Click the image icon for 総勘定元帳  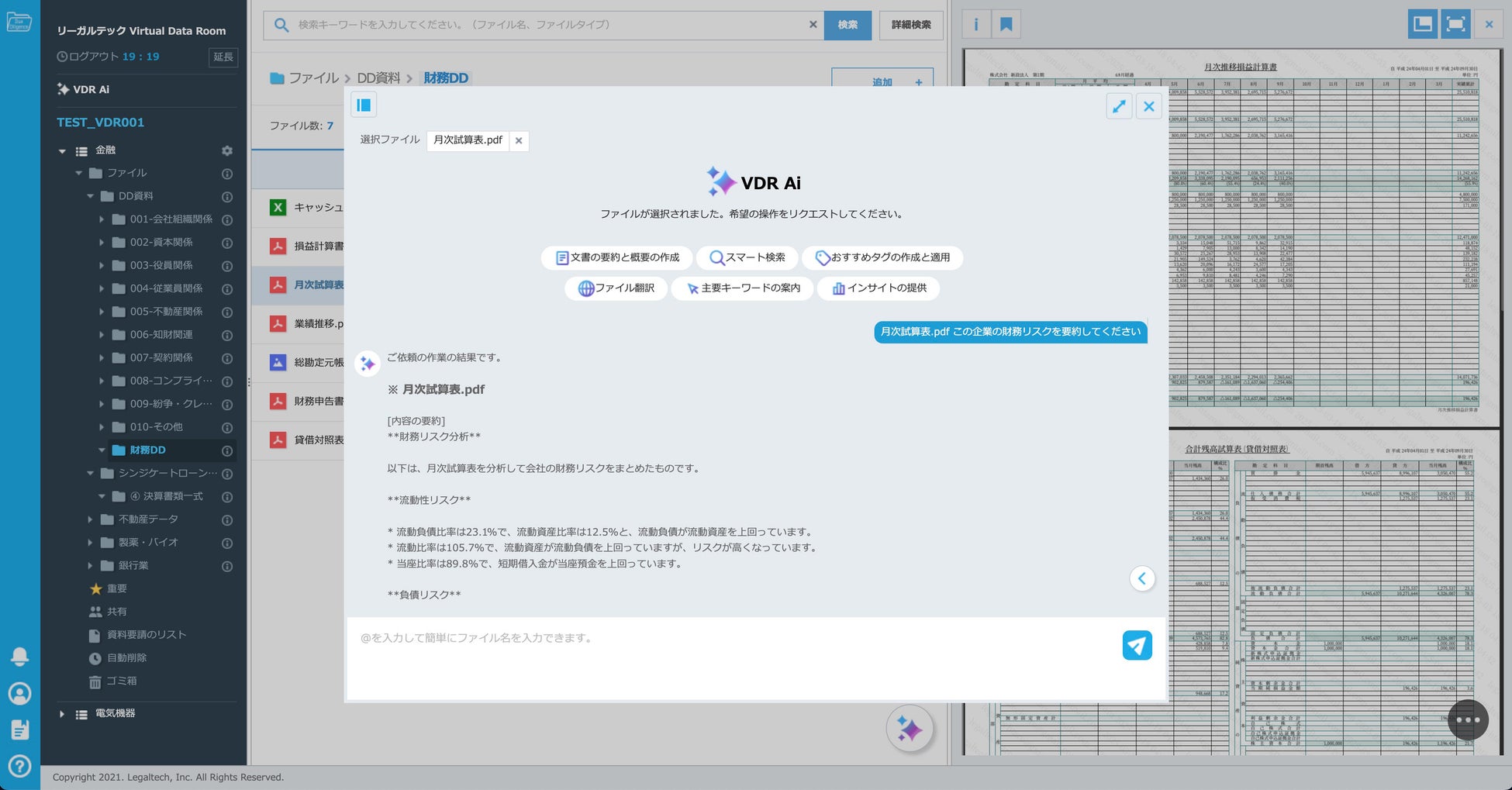(x=278, y=362)
